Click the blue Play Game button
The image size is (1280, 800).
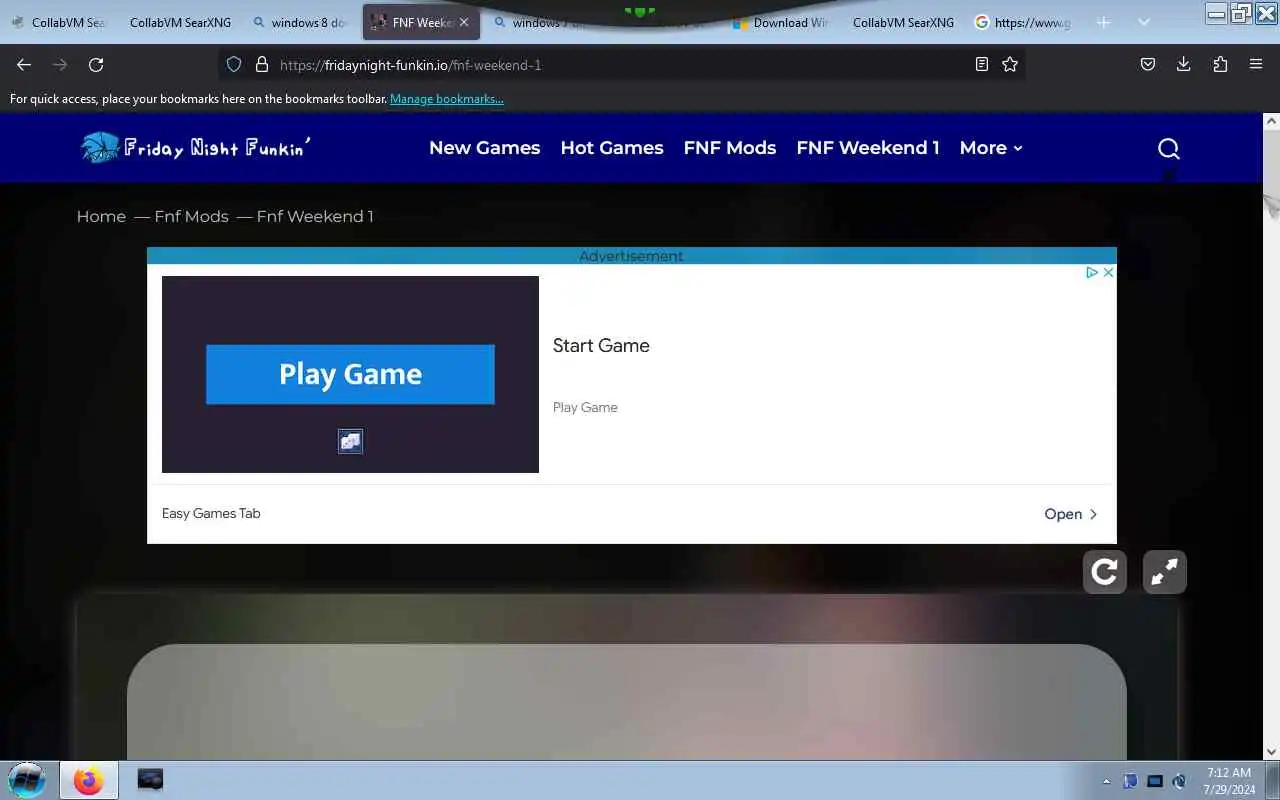click(x=350, y=374)
